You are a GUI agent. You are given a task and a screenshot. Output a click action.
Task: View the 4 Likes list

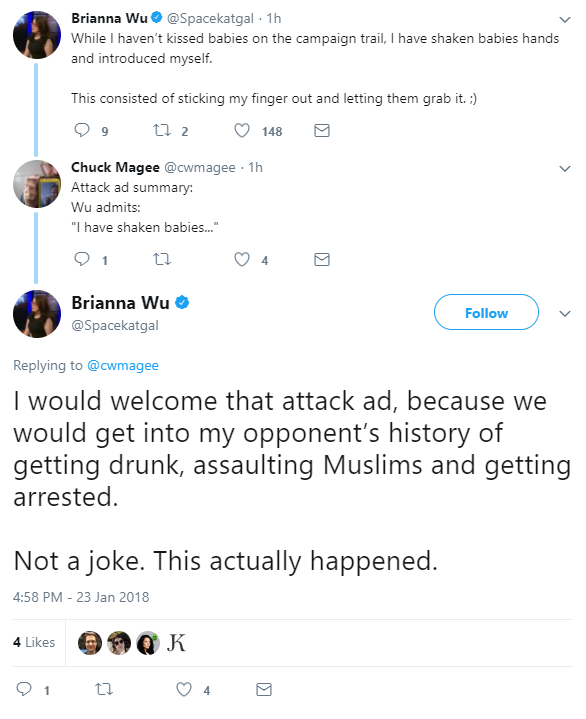click(34, 642)
